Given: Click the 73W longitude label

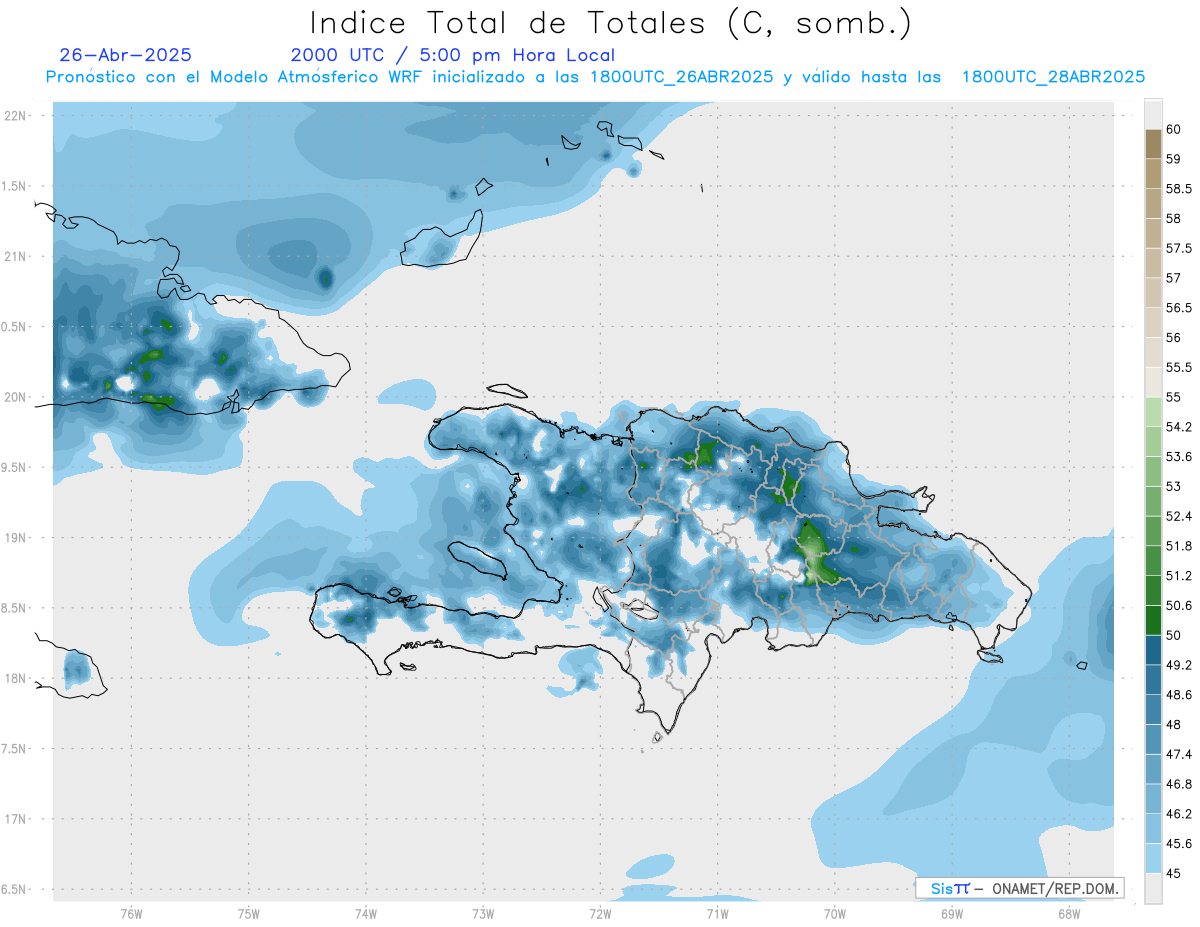Looking at the screenshot, I should point(483,914).
